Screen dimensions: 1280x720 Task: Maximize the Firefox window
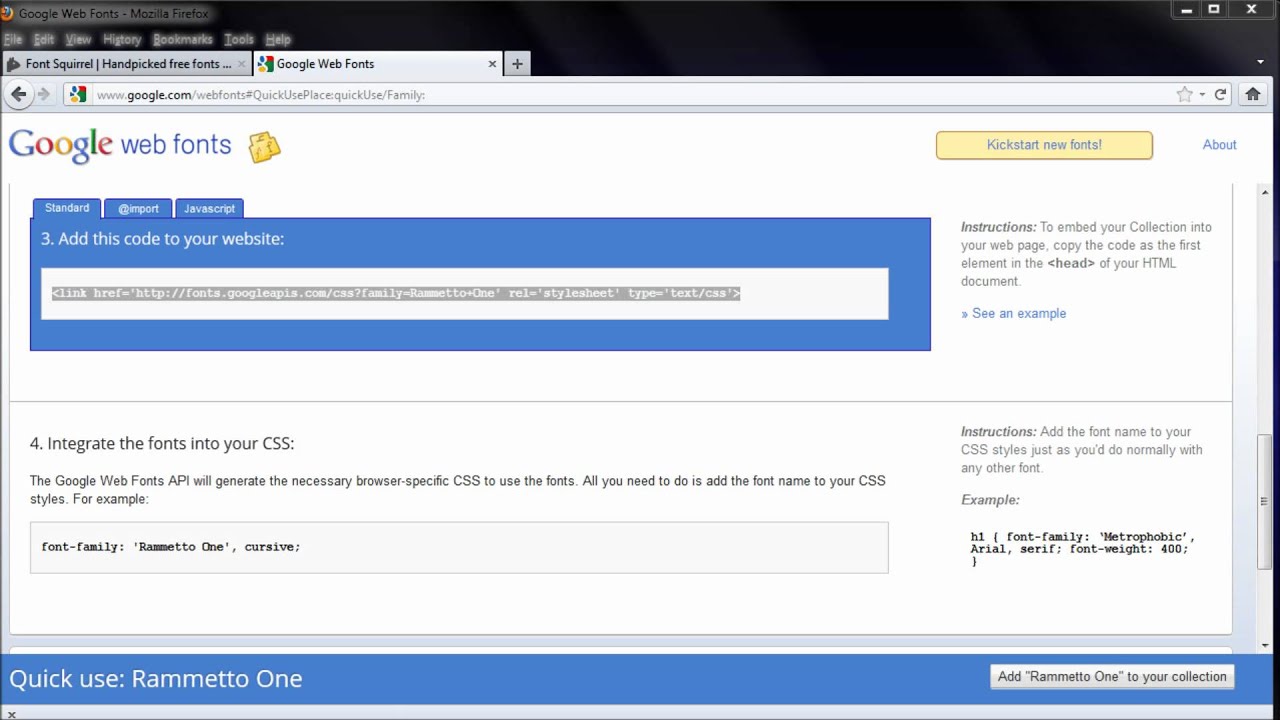tap(1215, 9)
